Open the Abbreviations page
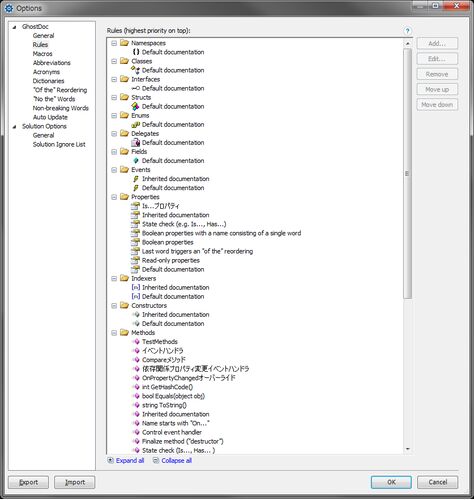The height and width of the screenshot is (500, 474). coord(52,62)
